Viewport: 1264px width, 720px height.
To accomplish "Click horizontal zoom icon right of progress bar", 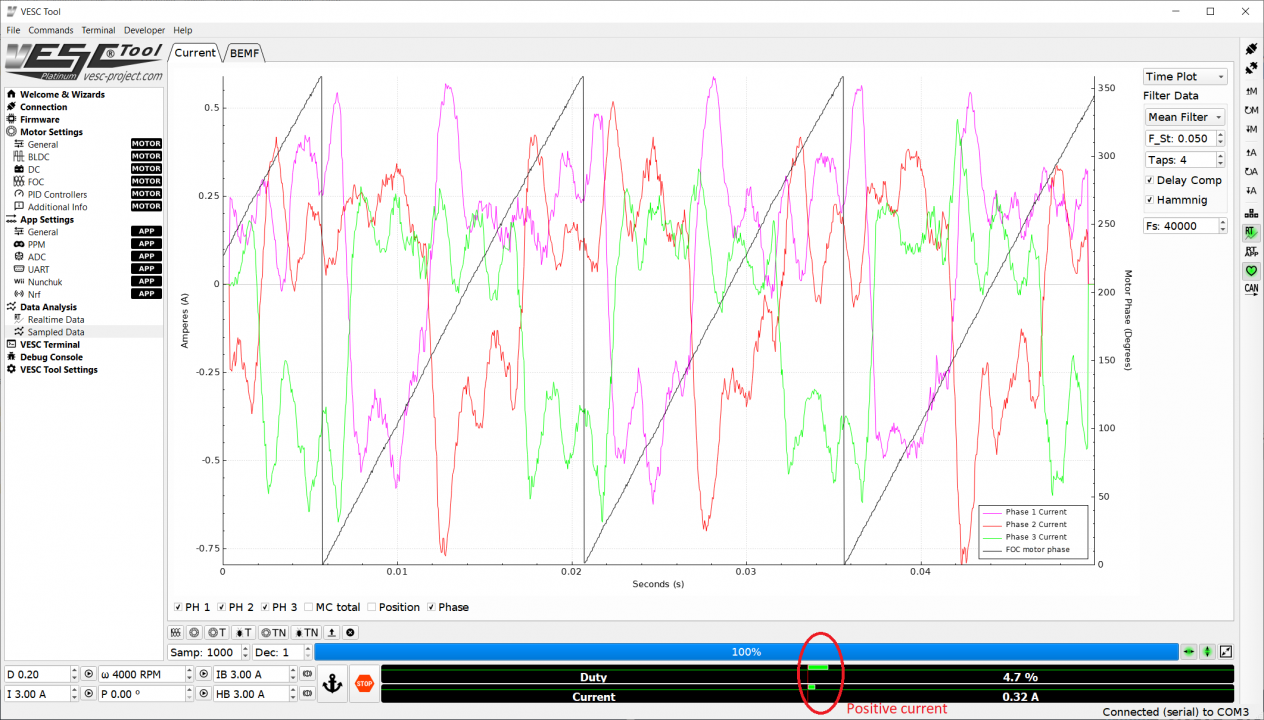I will [1189, 652].
